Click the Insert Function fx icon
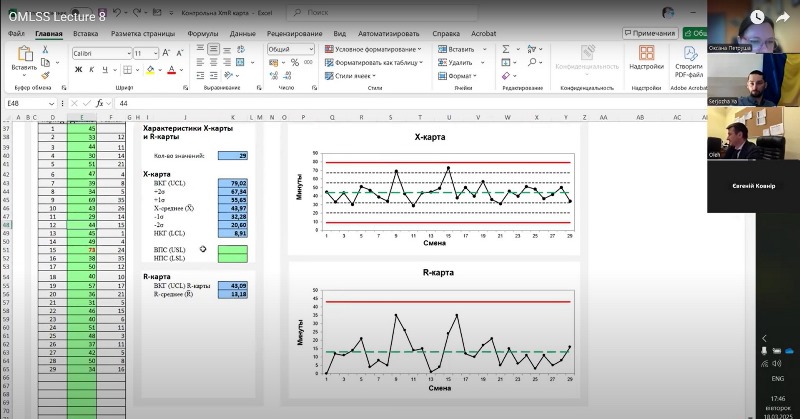Screen dimensions: 800x419 point(100,103)
